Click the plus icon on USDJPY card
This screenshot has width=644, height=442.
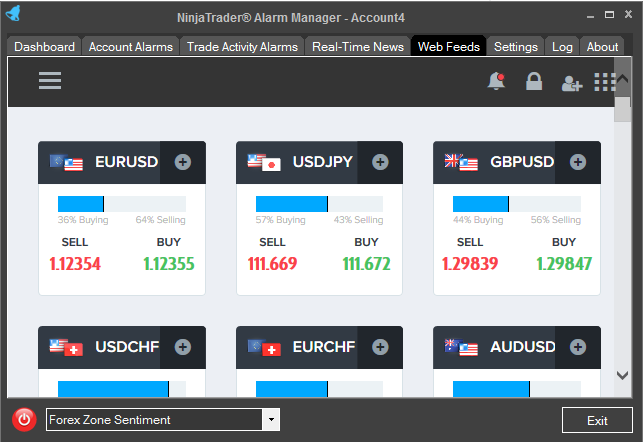(380, 162)
